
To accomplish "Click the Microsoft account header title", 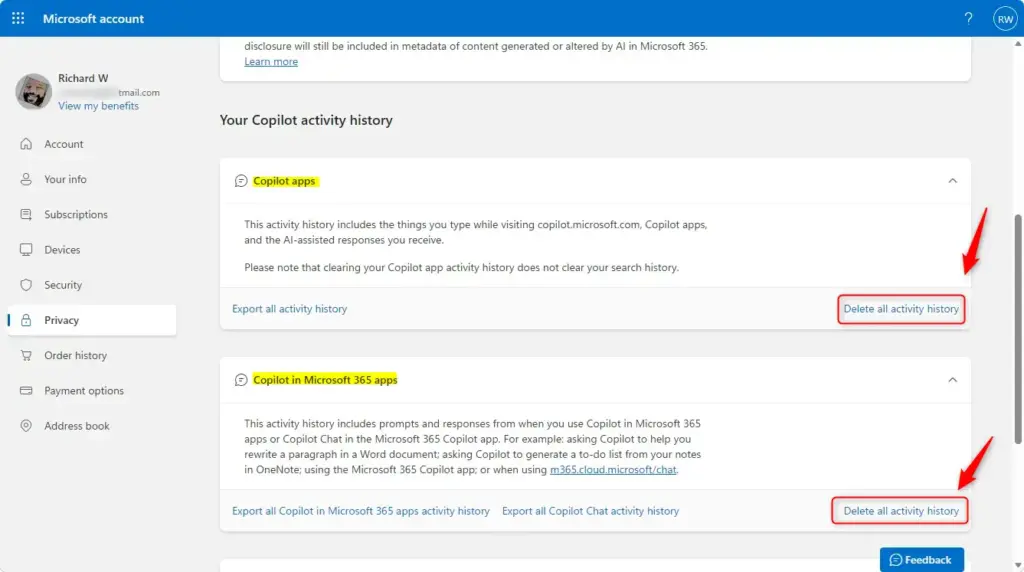I will [x=93, y=19].
